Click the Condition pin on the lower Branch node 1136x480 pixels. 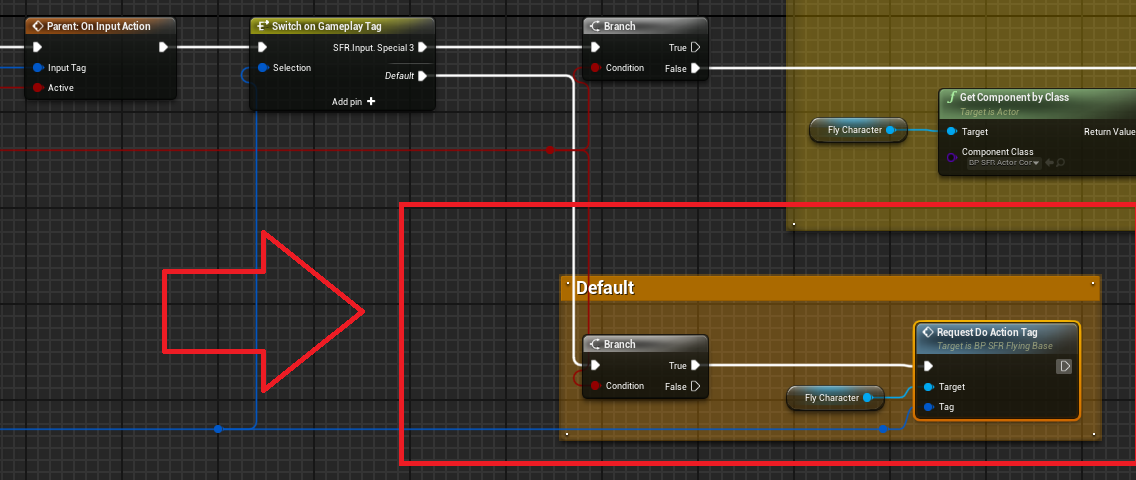(596, 386)
